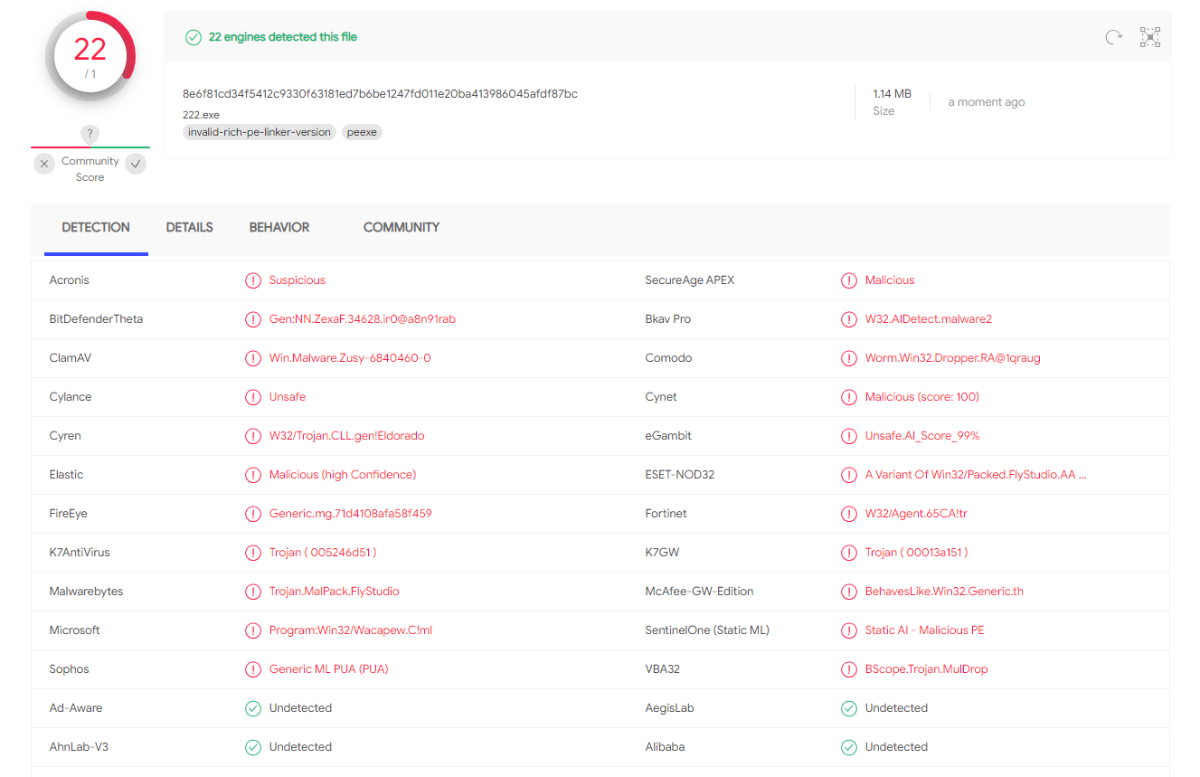1200x777 pixels.
Task: Click the SecureAge APEX Malicious result
Action: click(x=890, y=281)
